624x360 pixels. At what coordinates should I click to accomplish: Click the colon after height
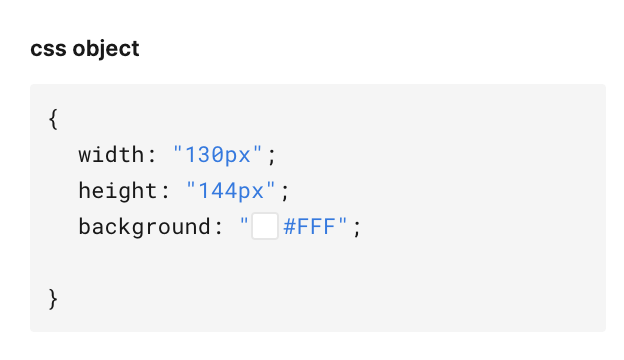coord(166,193)
